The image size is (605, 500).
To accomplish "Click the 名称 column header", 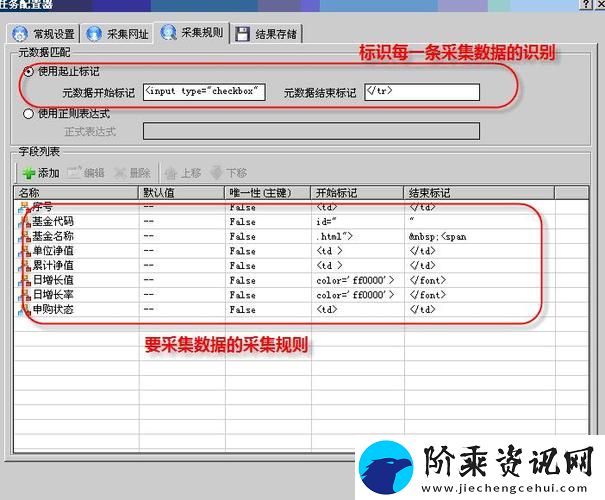I will click(x=76, y=193).
